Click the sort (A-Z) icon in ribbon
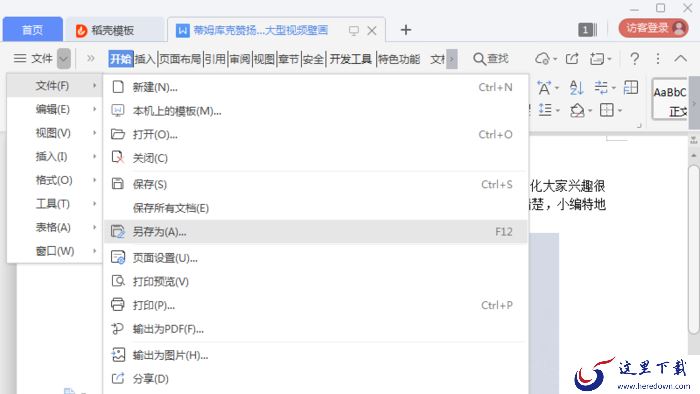The width and height of the screenshot is (700, 394). pos(576,87)
